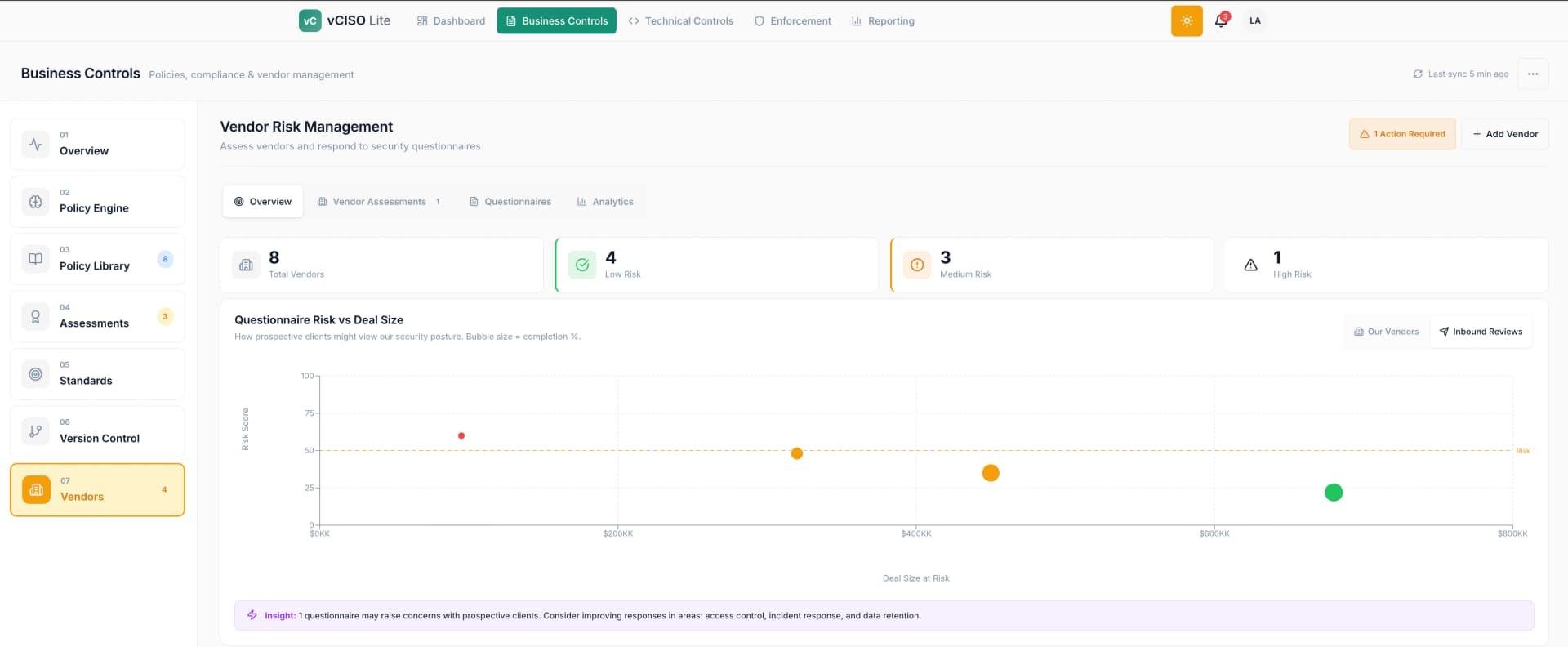Click the Questionnaire Risk vs Deal Size title
Viewport: 1568px width, 647px height.
[x=318, y=320]
